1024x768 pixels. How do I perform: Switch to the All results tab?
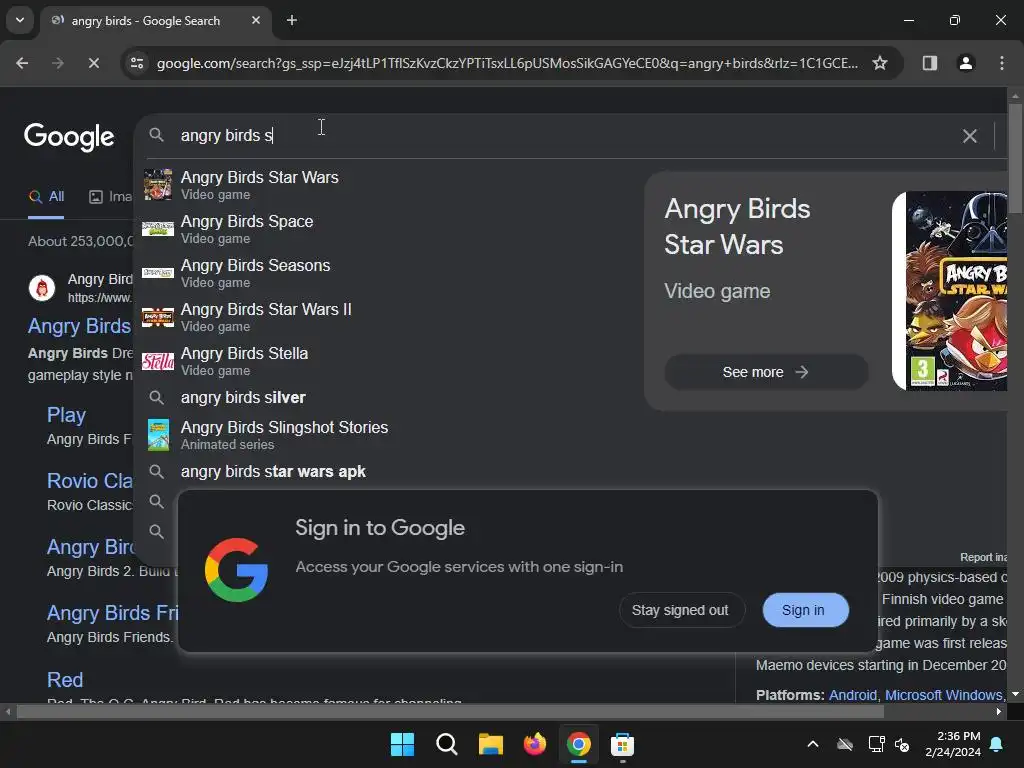click(x=46, y=197)
